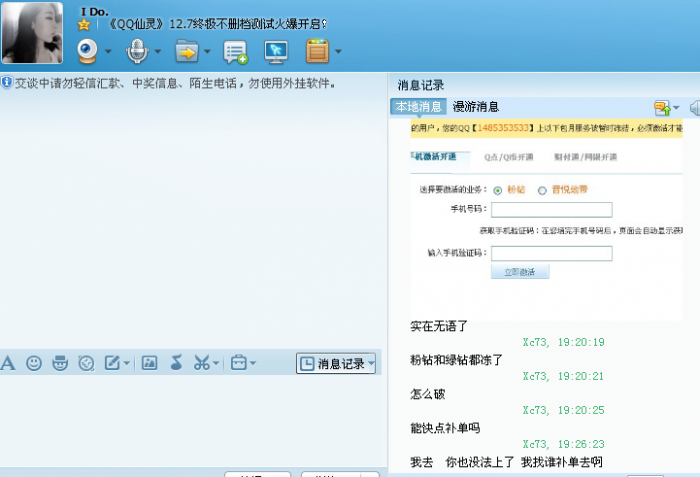Expand the applications dropdown arrow
This screenshot has width=700, height=477.
(x=338, y=51)
